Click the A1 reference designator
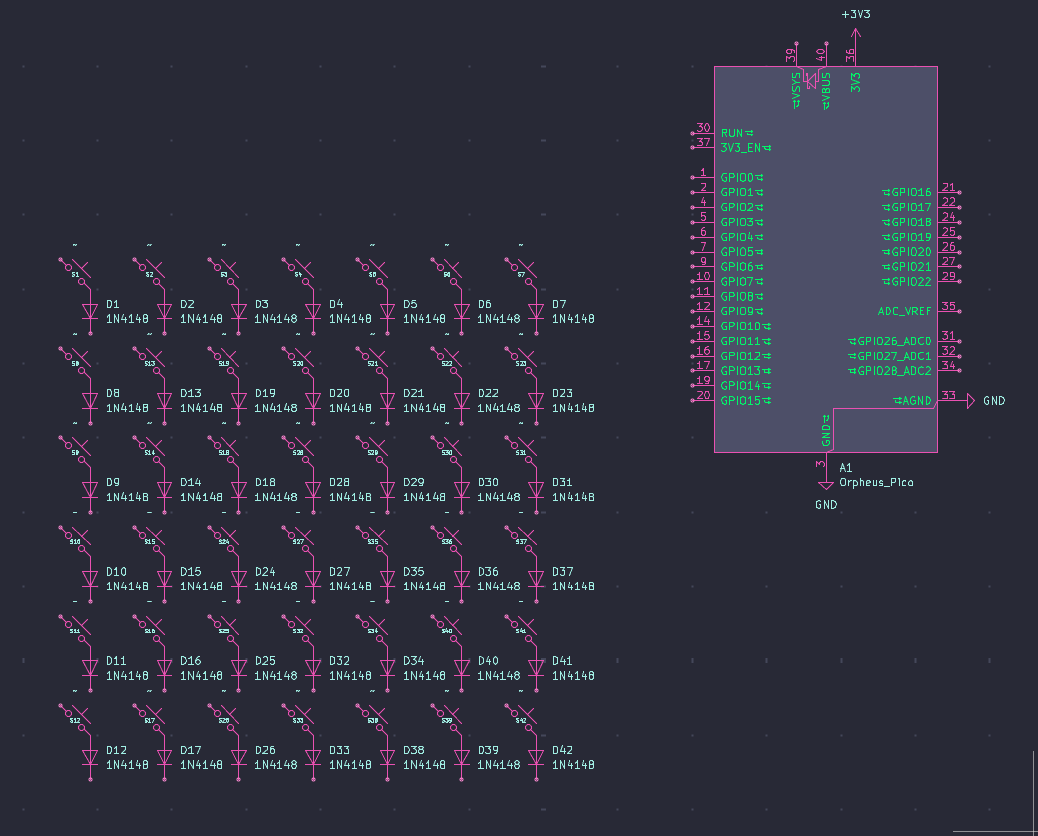1038x836 pixels. 846,467
